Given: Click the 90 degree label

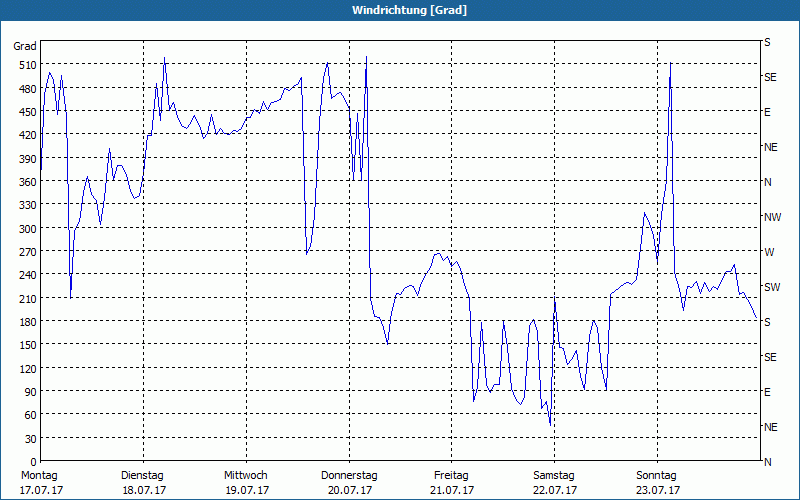Looking at the screenshot, I should (31, 392).
